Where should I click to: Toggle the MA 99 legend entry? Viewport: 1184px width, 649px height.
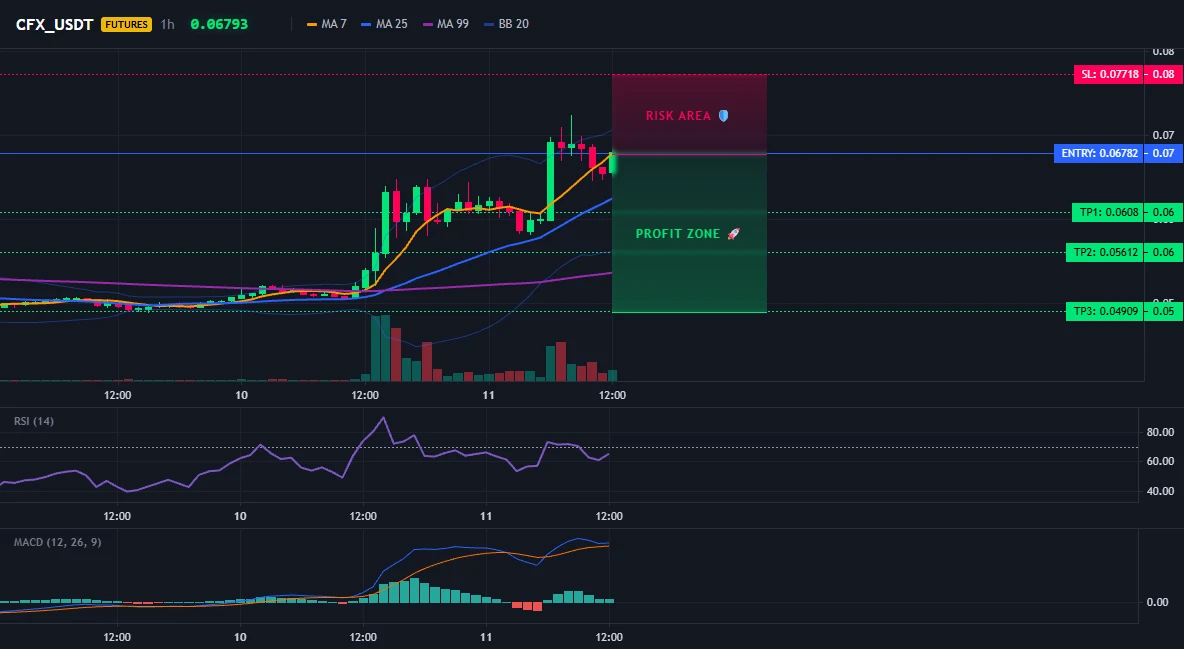[445, 24]
